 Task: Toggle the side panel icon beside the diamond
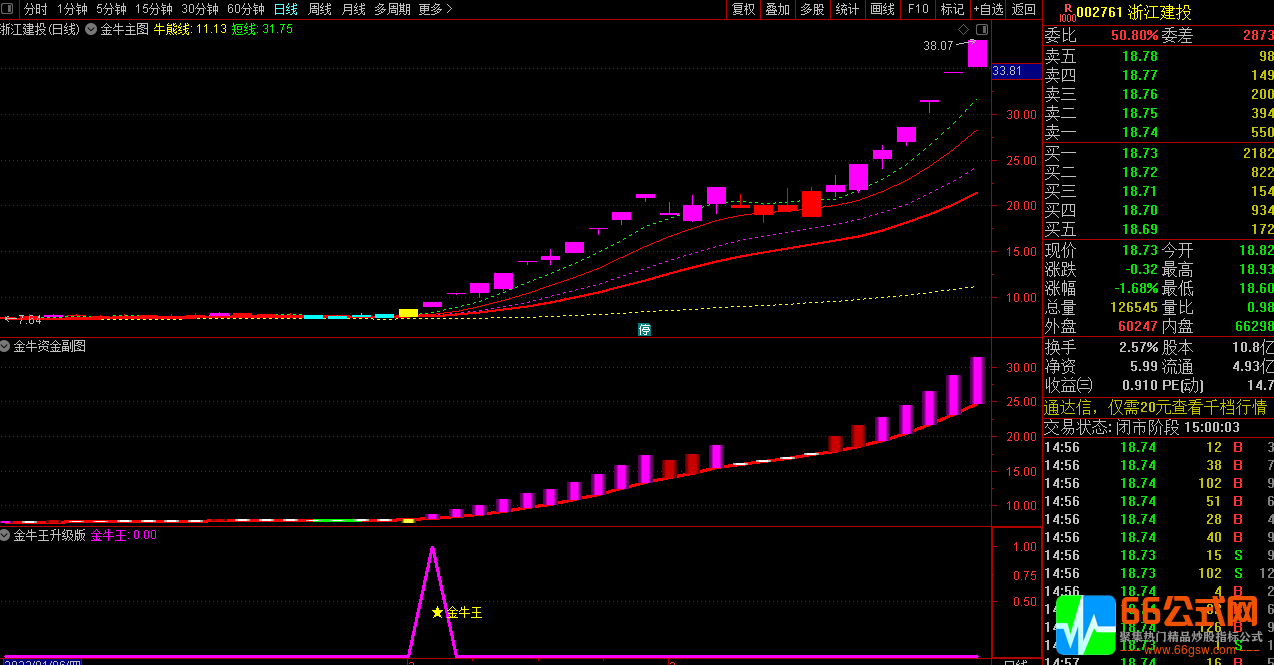click(981, 29)
